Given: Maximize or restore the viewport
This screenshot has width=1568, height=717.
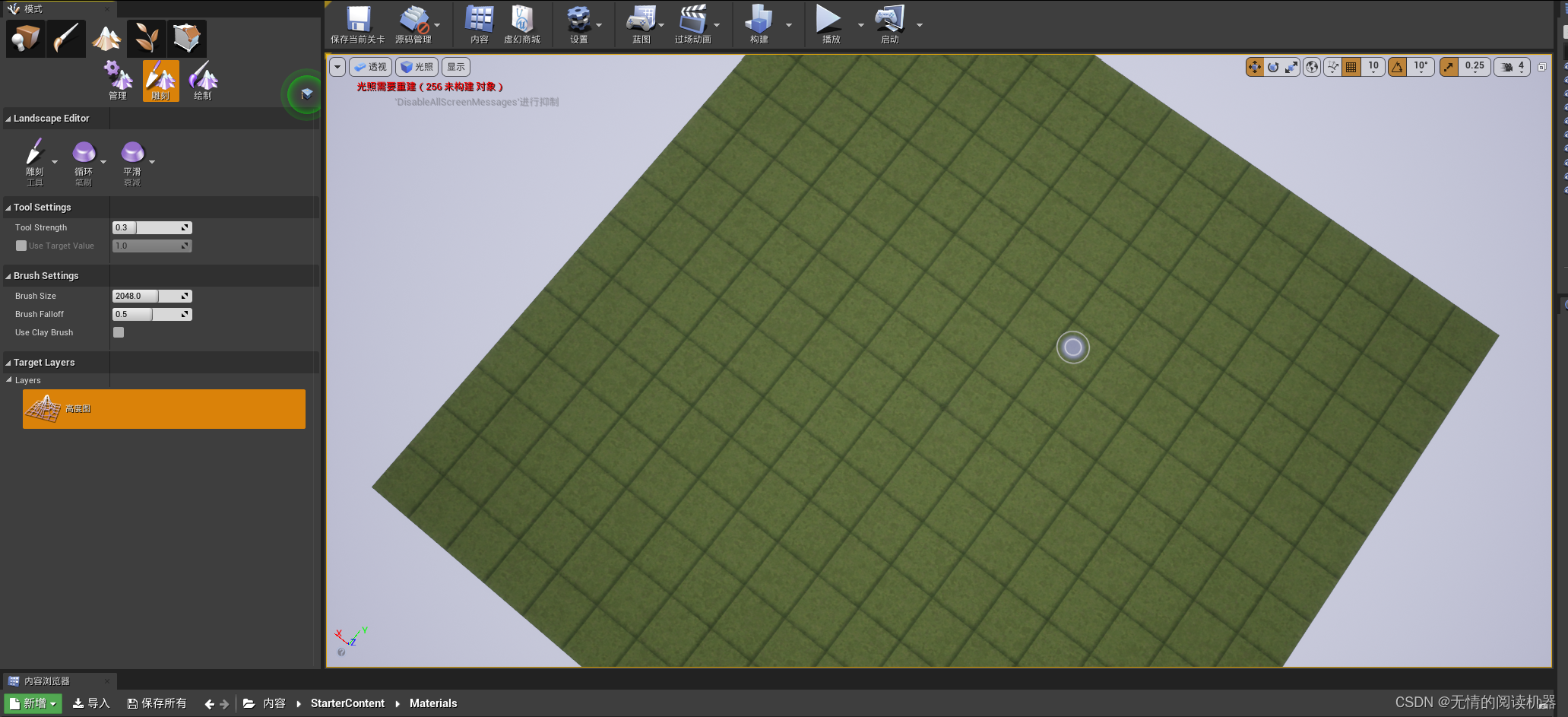Looking at the screenshot, I should click(x=1542, y=67).
